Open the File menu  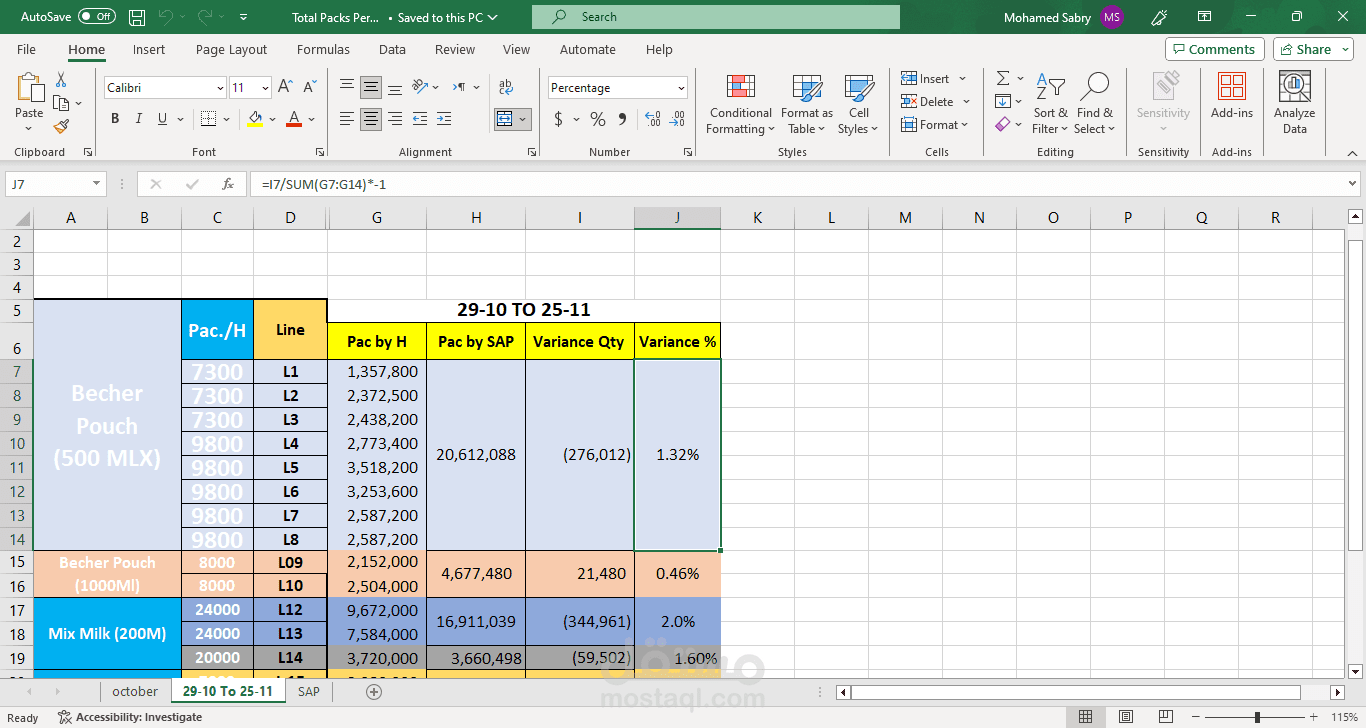[26, 49]
